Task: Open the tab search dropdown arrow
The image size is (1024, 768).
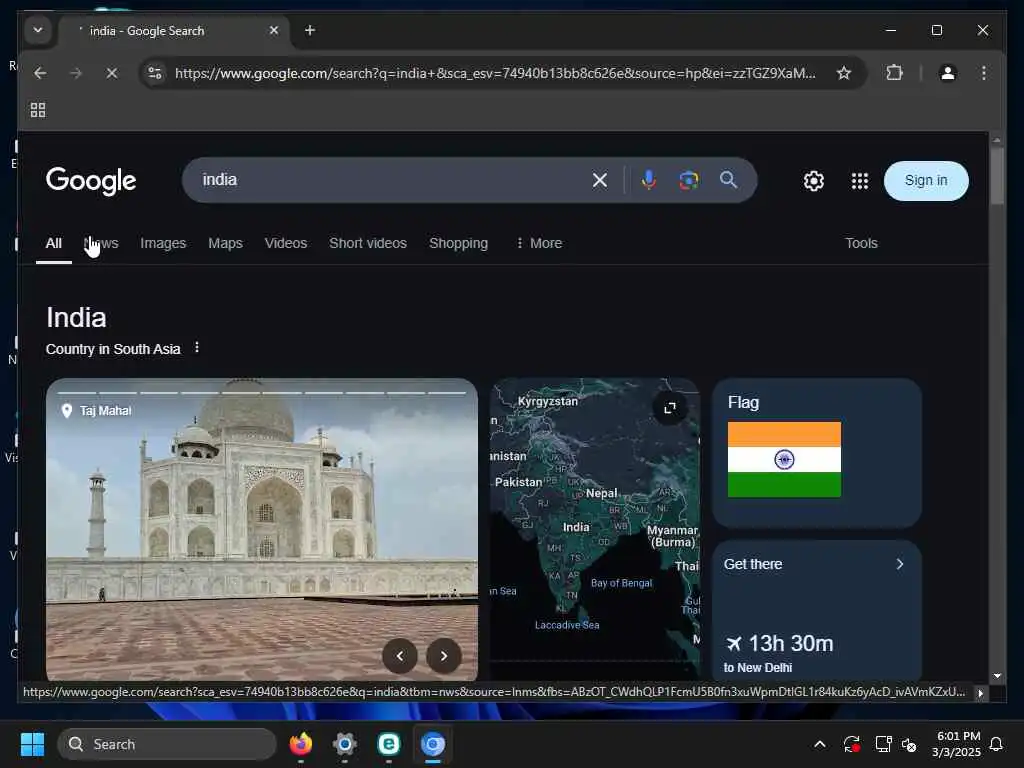Action: (x=38, y=30)
